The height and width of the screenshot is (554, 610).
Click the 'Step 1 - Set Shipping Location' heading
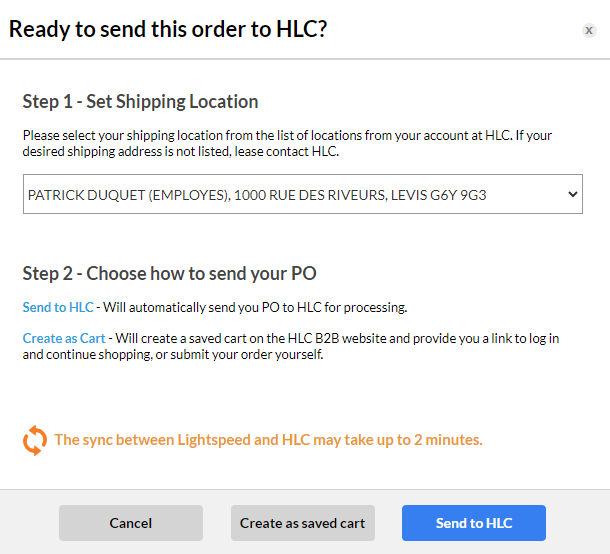tap(140, 101)
